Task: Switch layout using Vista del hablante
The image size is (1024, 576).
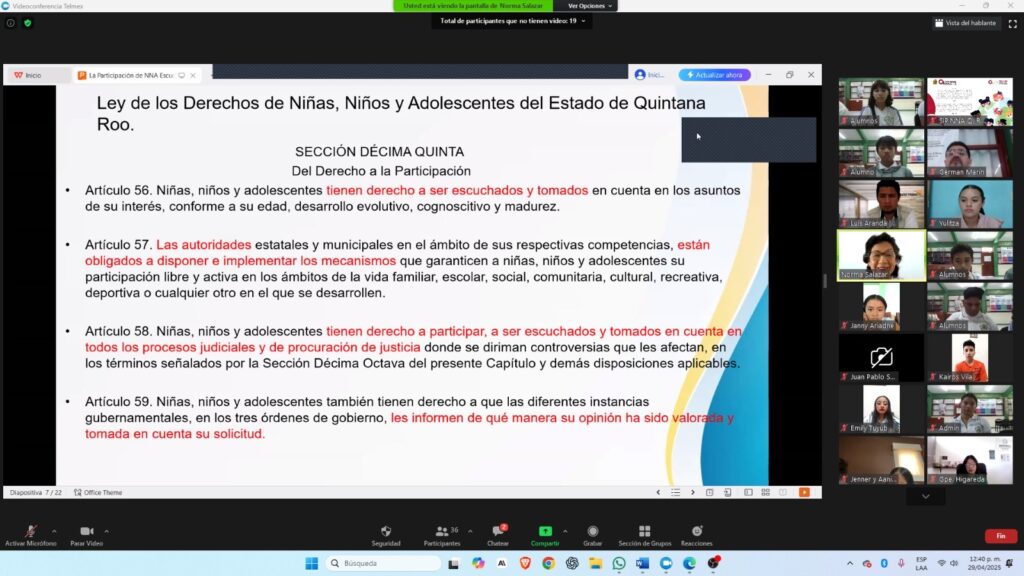Action: [965, 22]
